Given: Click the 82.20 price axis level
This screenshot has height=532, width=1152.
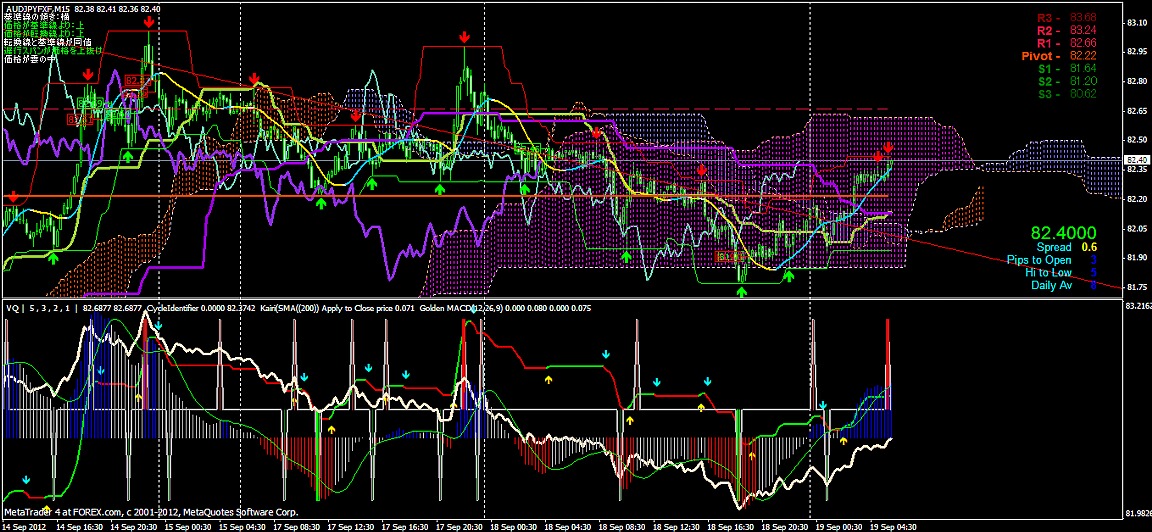Looking at the screenshot, I should 1136,199.
